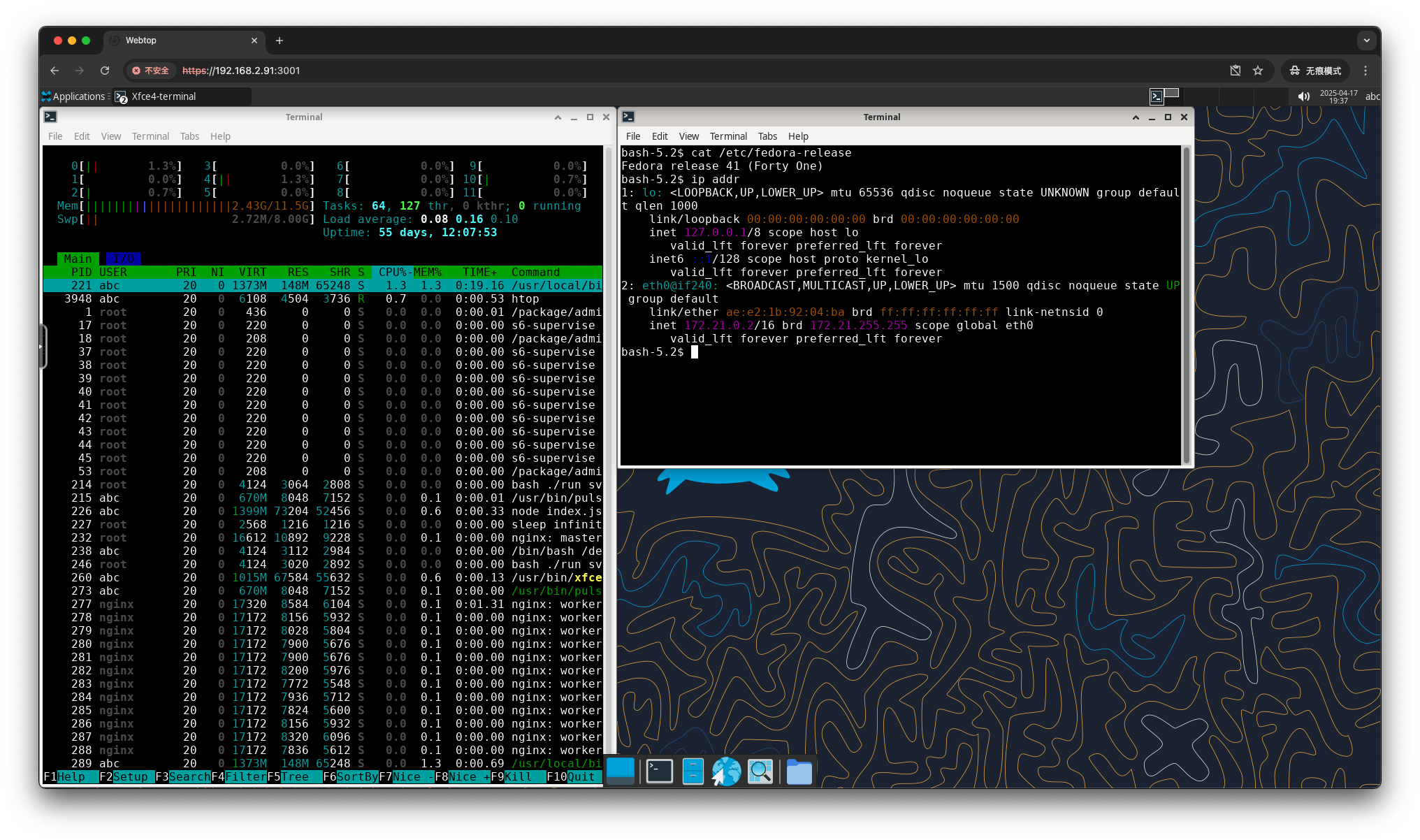The height and width of the screenshot is (840, 1420).
Task: Click the F4 Filter button in htop
Action: click(238, 776)
